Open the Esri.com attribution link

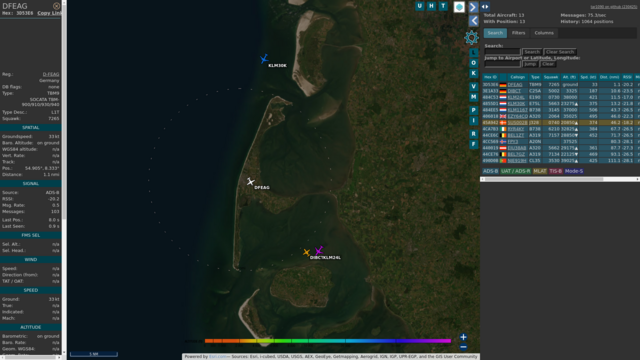(217, 357)
